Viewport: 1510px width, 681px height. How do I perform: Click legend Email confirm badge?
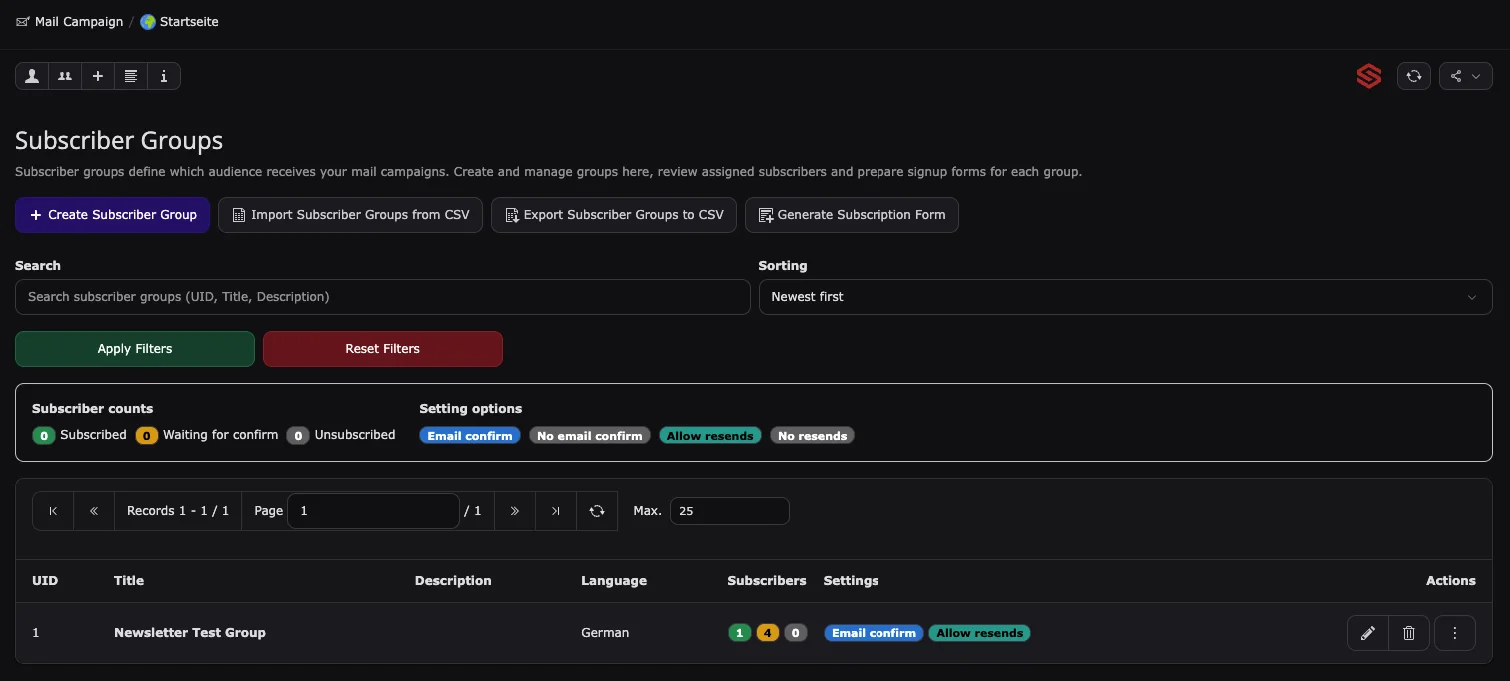470,436
